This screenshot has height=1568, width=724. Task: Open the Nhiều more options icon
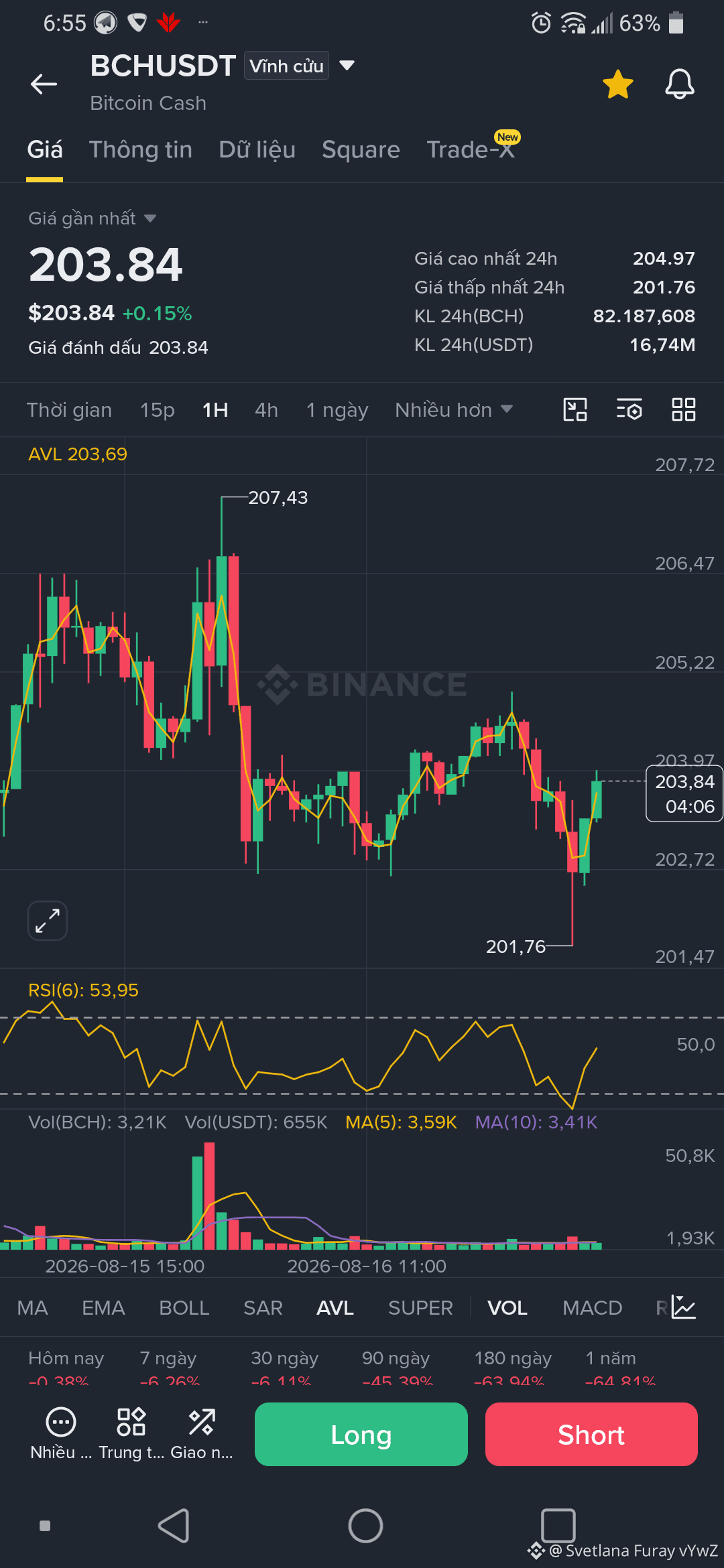61,1433
